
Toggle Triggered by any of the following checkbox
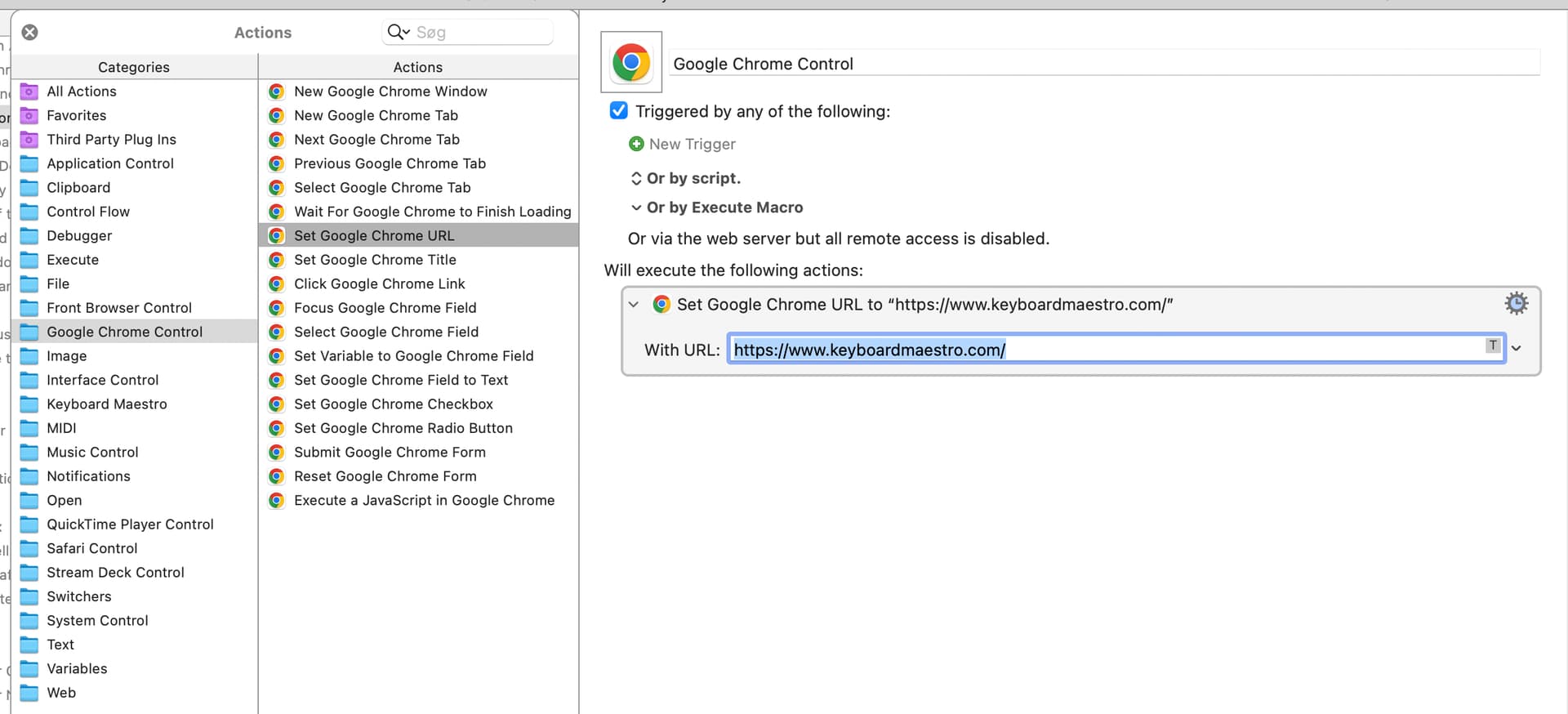(x=619, y=110)
